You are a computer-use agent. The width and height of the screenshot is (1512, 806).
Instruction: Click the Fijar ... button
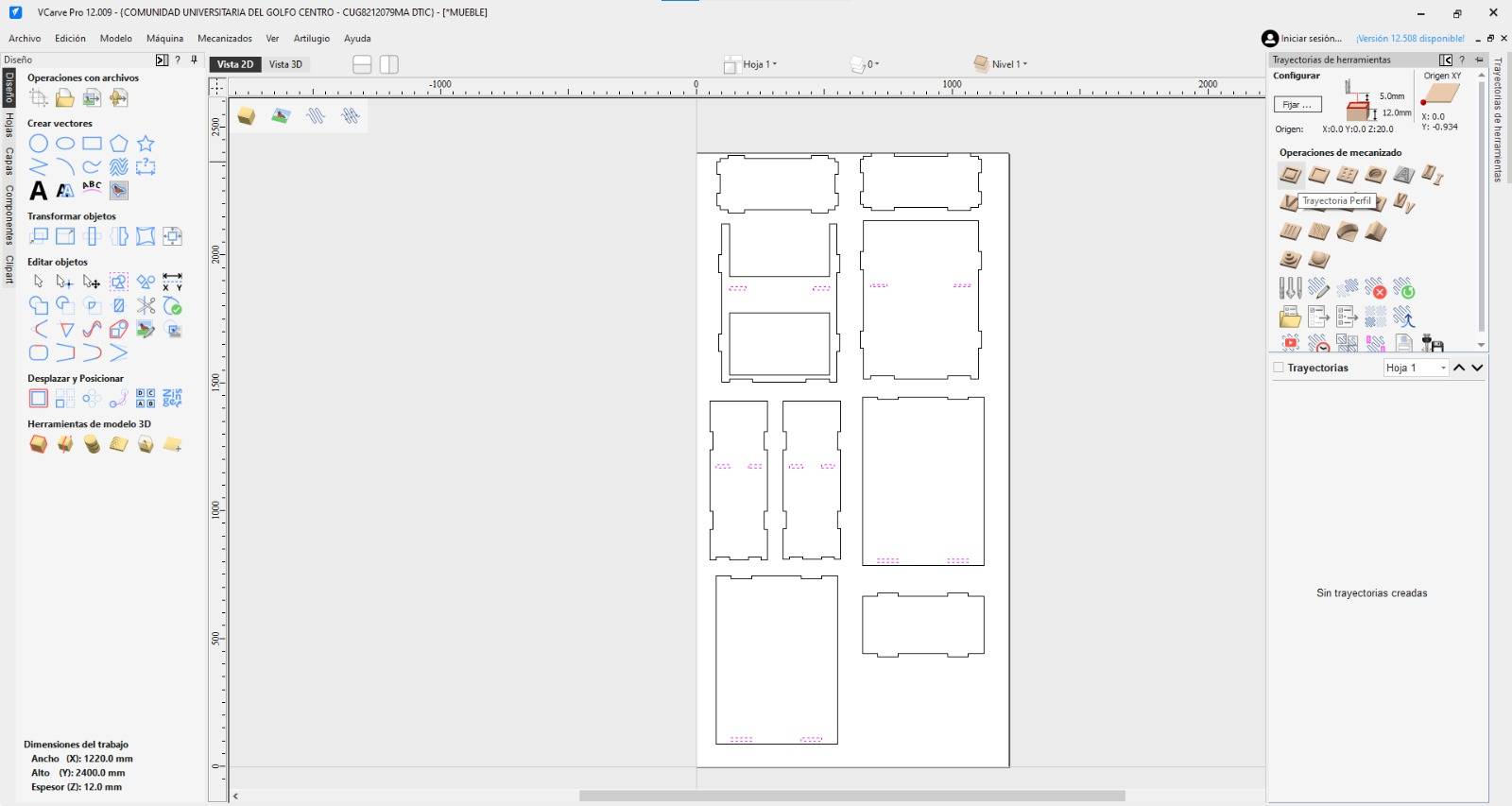point(1297,105)
